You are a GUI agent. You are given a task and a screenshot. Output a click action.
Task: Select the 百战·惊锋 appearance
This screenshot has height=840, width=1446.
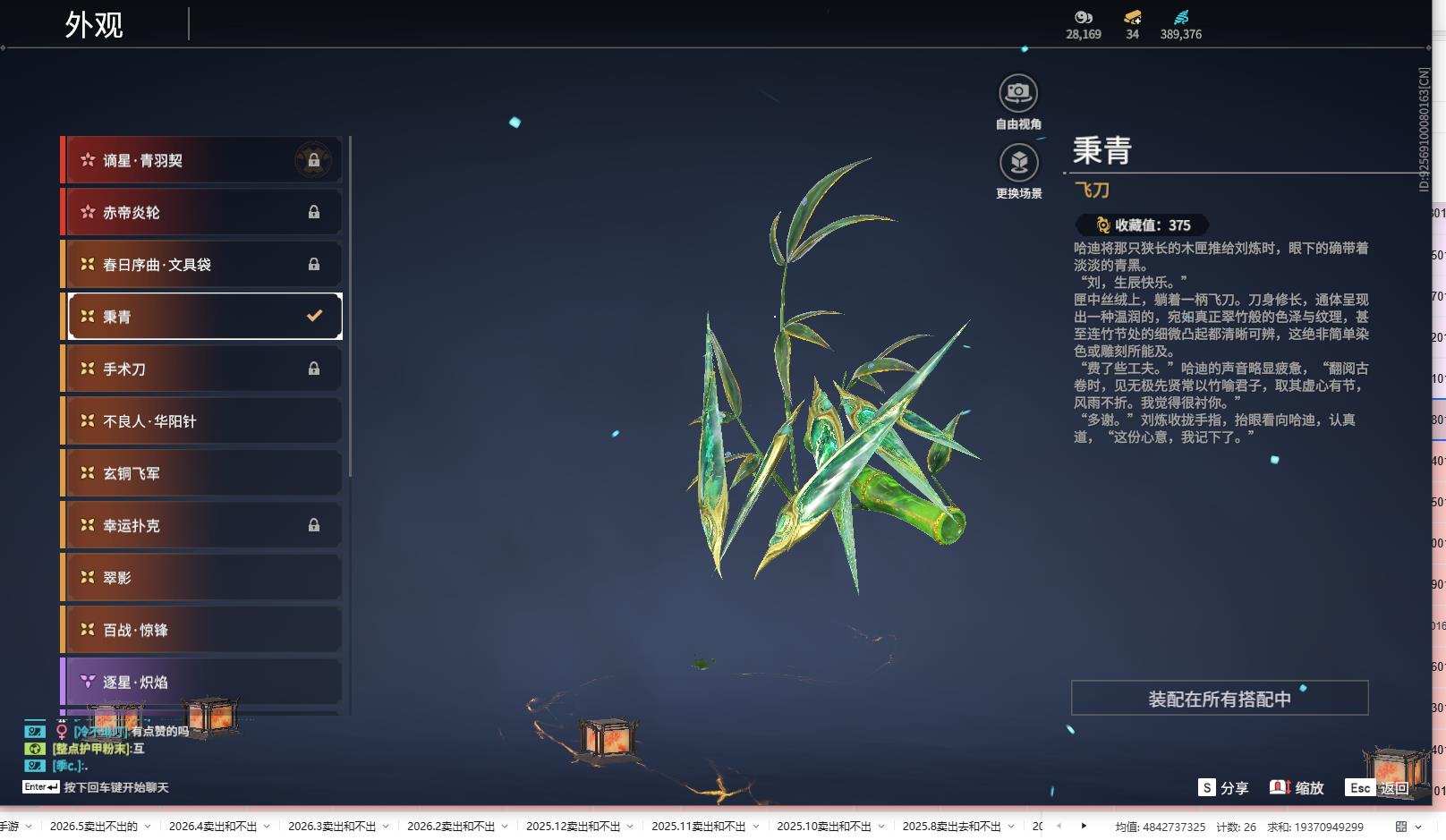(x=201, y=629)
